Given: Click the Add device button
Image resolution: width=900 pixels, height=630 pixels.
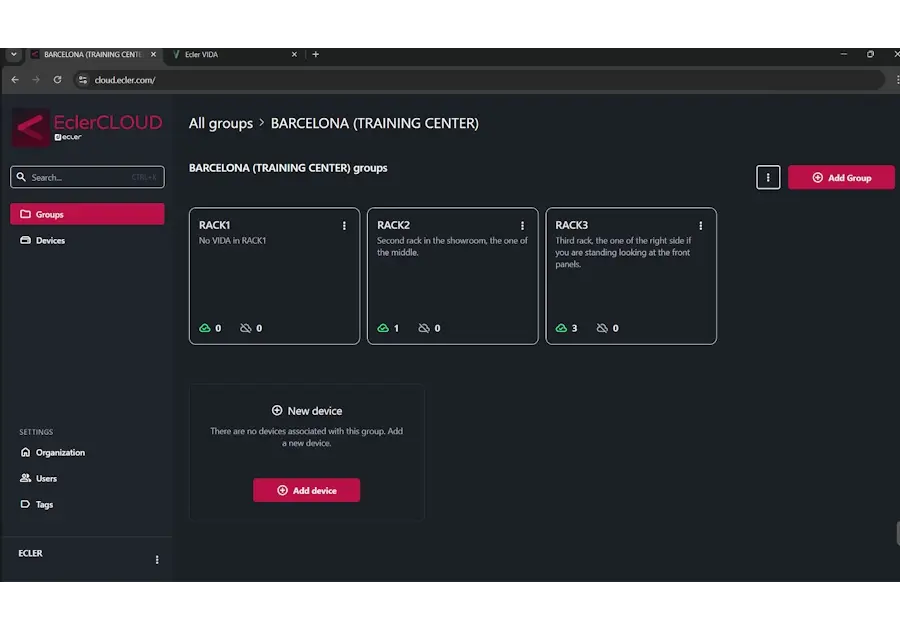Looking at the screenshot, I should tap(307, 490).
